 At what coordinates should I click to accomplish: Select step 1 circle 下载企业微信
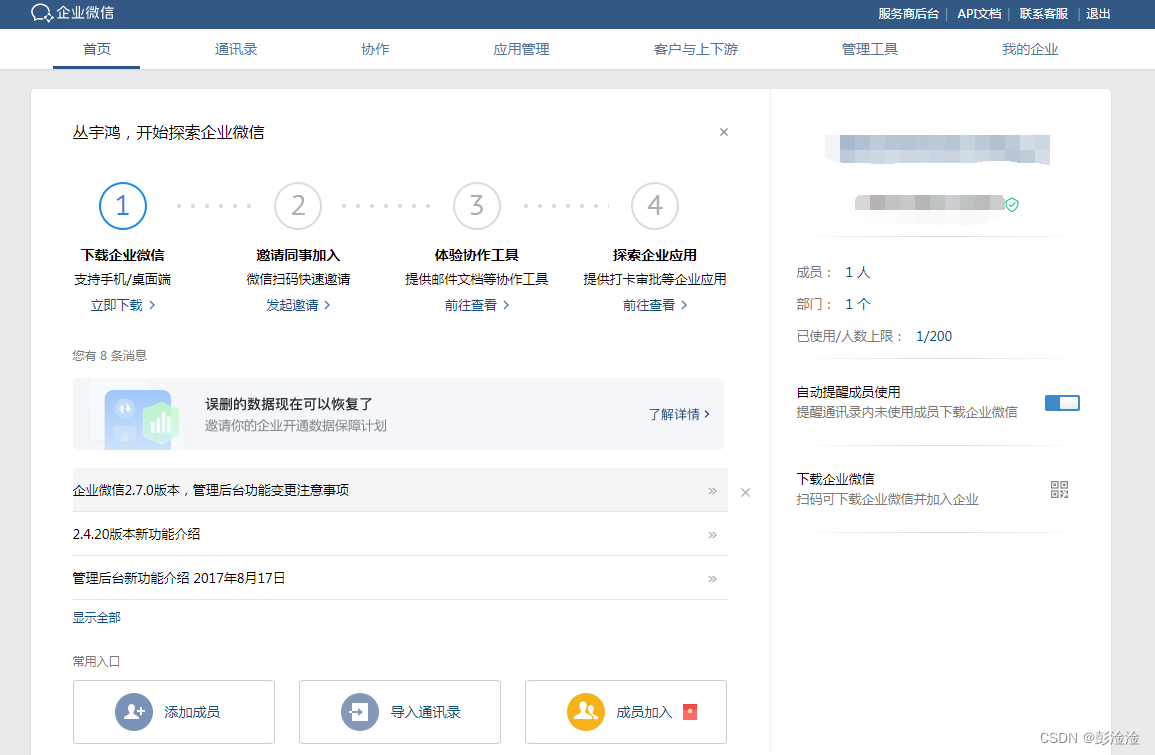pyautogui.click(x=123, y=206)
